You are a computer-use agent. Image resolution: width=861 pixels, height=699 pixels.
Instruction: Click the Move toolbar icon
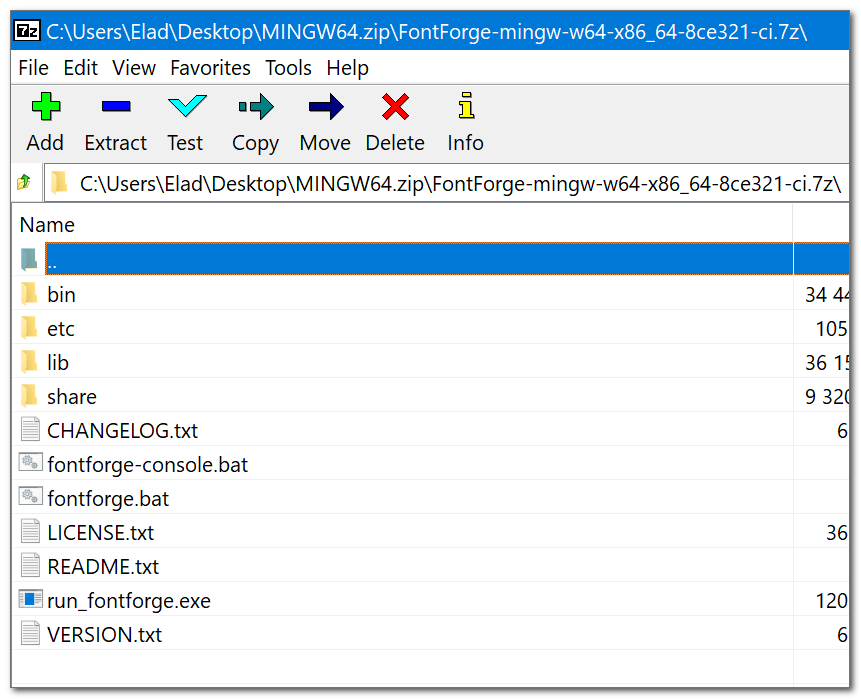tap(326, 107)
